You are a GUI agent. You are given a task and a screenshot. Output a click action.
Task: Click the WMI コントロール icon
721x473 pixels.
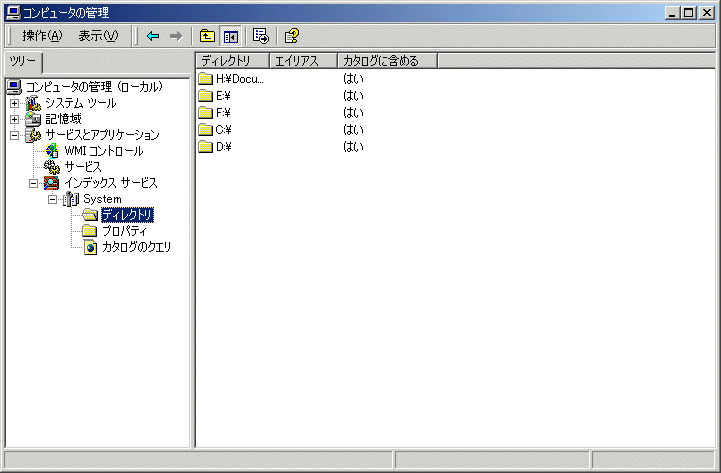(x=52, y=151)
